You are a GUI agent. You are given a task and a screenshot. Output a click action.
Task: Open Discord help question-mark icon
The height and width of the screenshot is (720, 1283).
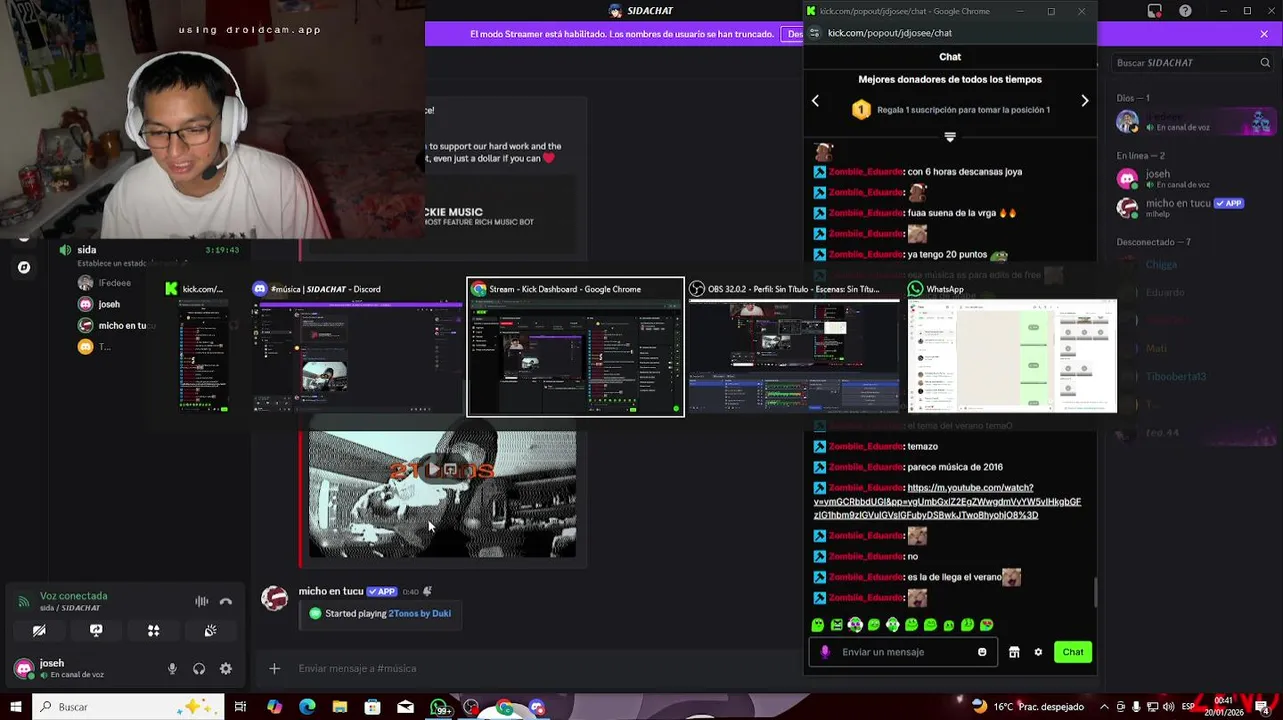[1183, 11]
